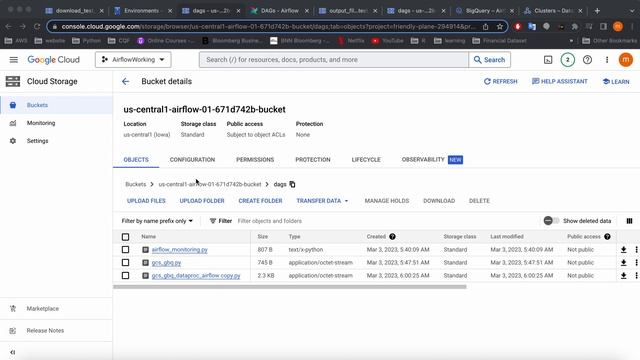Copy the dags path with clipboard icon
Viewport: 640px width, 360px height.
(292, 184)
